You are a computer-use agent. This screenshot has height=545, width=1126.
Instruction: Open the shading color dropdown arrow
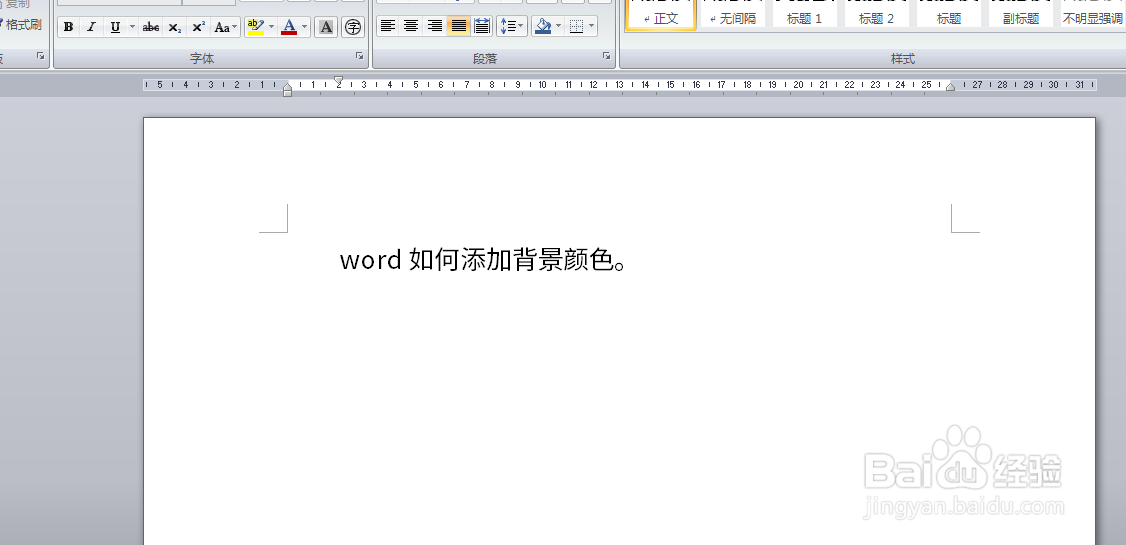[559, 27]
